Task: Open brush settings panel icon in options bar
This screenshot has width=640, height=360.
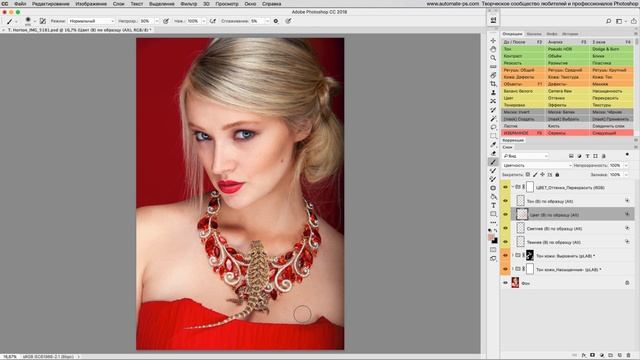Action: click(42, 21)
